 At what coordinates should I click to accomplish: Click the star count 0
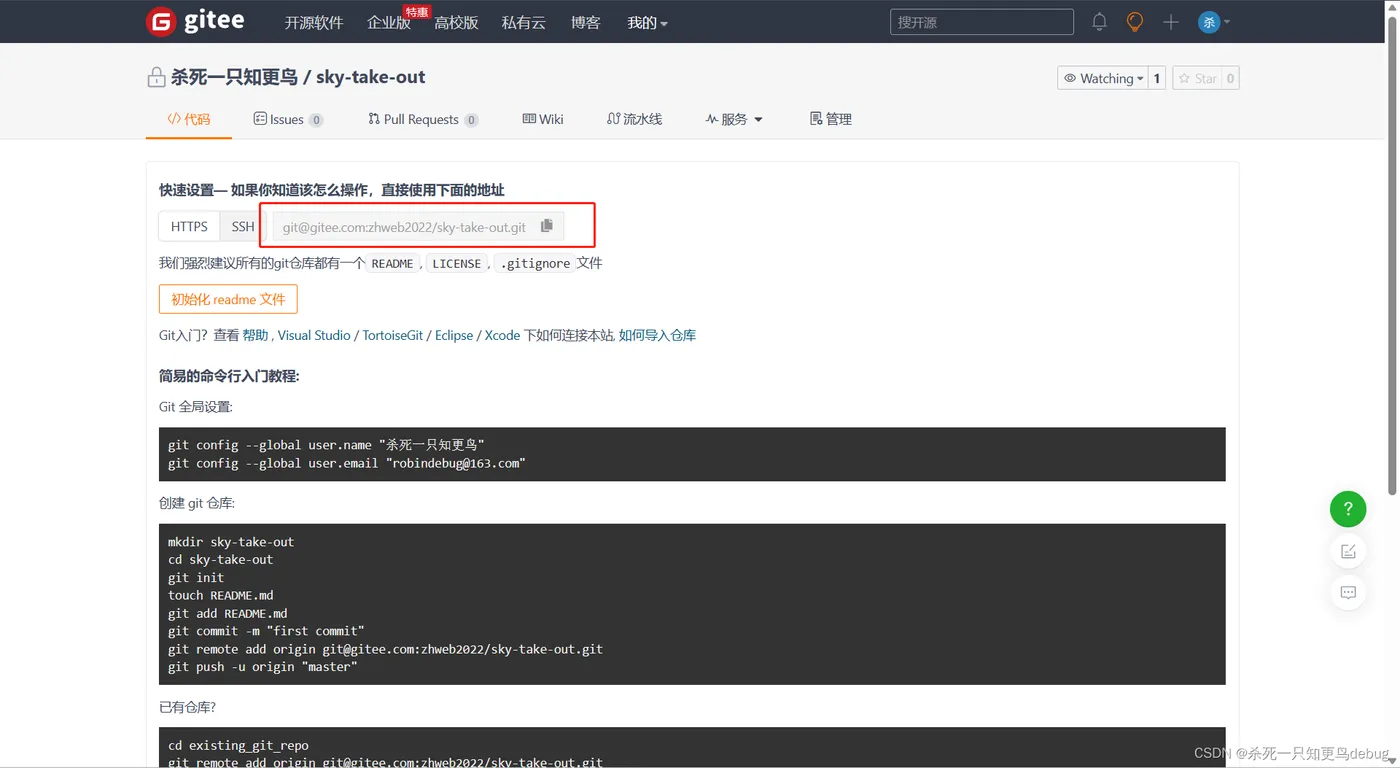click(x=1230, y=78)
